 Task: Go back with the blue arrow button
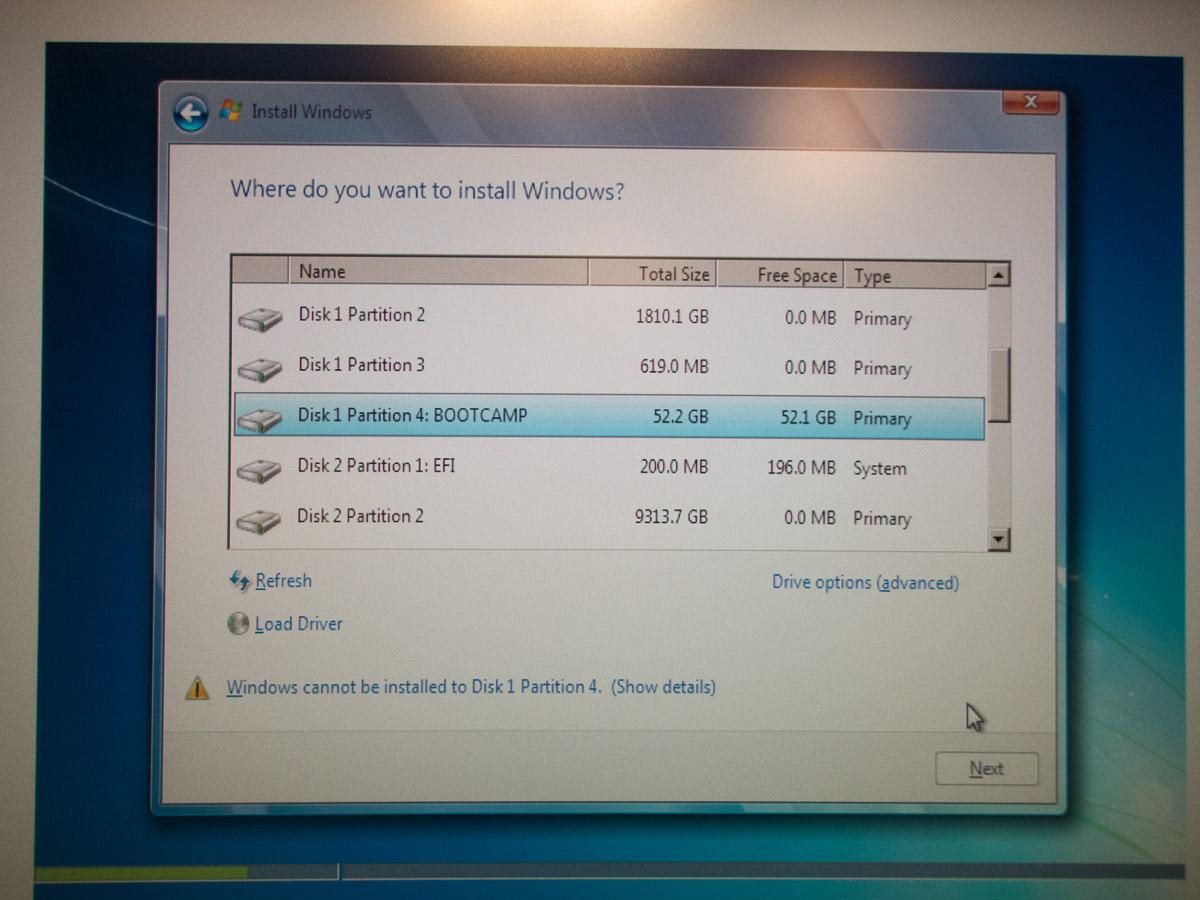190,113
